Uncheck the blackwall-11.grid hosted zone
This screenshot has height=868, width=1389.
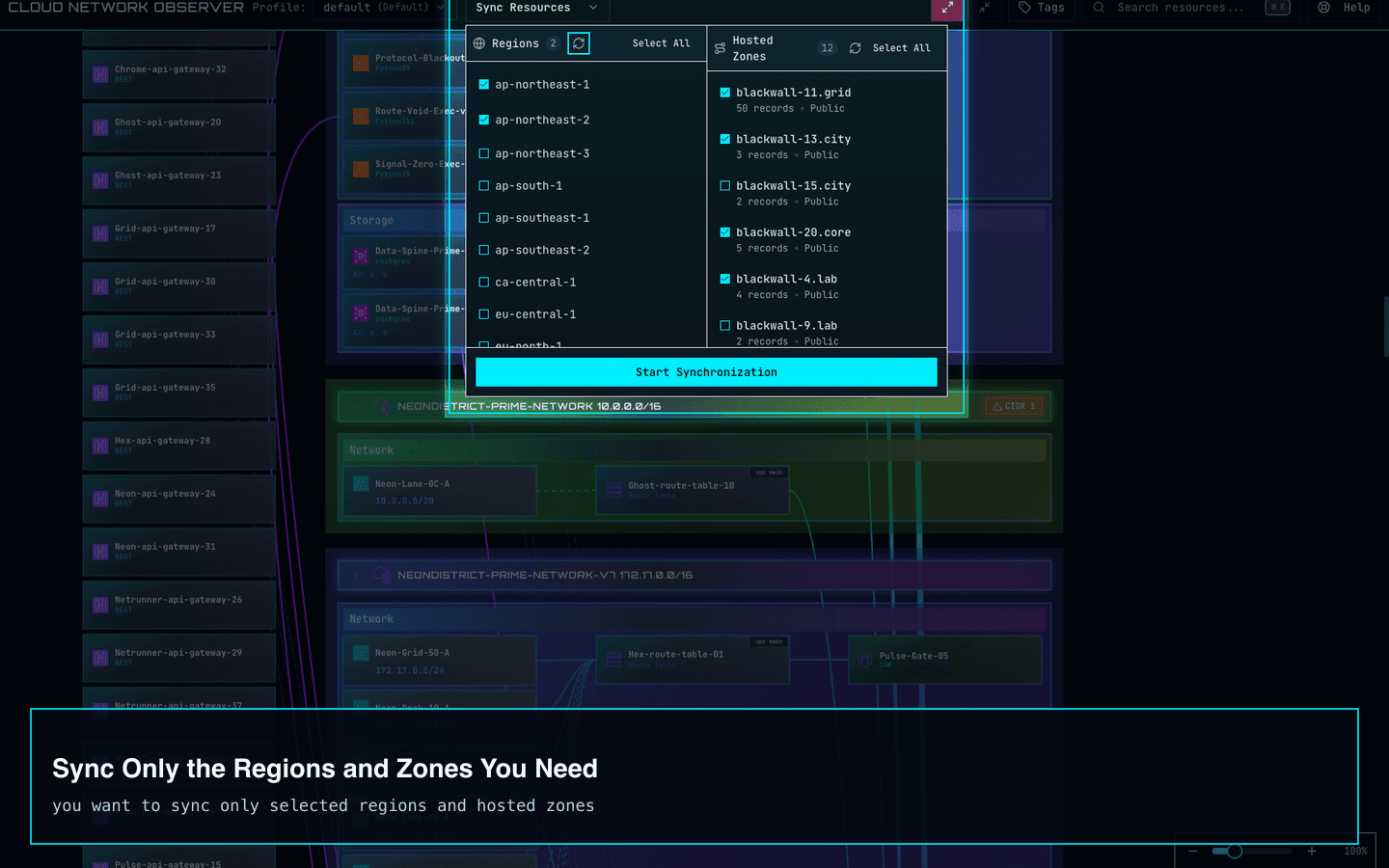coord(725,92)
